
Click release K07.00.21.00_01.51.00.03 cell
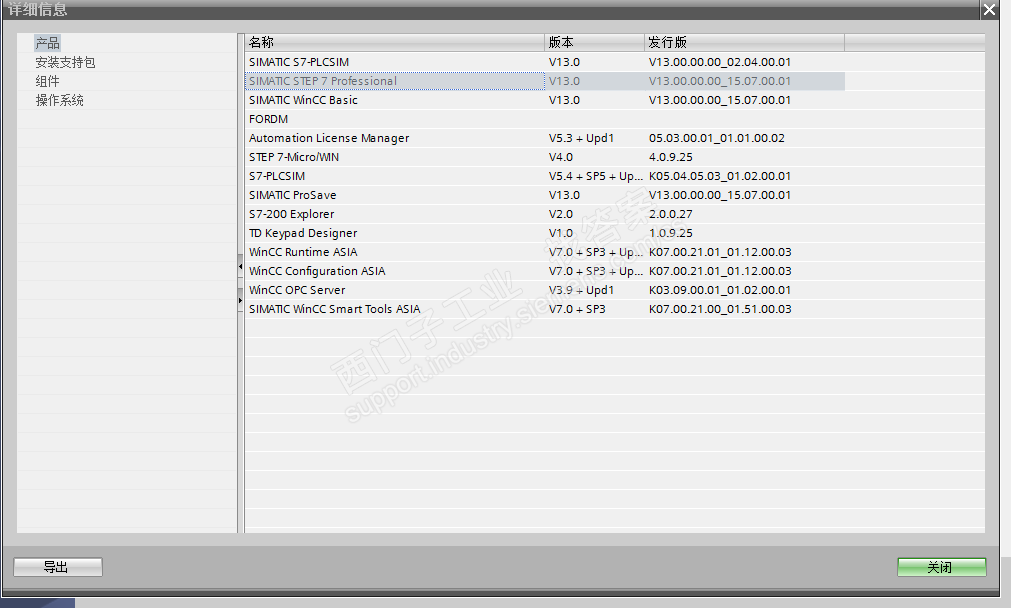click(x=720, y=309)
